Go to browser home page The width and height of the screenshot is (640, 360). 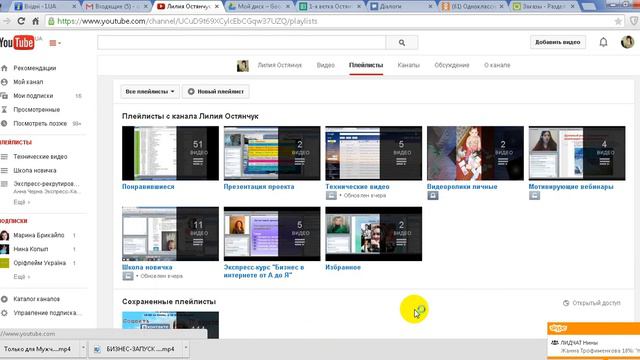pyautogui.click(x=36, y=21)
